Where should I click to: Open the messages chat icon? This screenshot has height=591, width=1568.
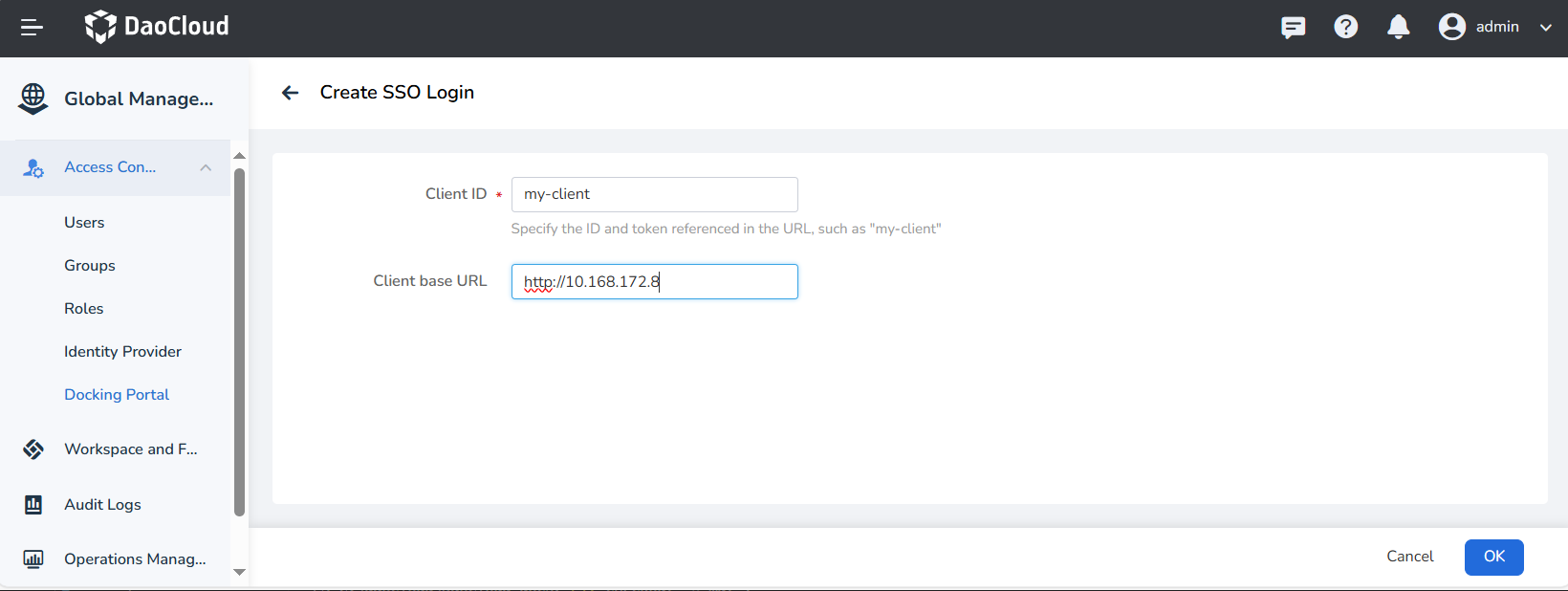tap(1293, 27)
